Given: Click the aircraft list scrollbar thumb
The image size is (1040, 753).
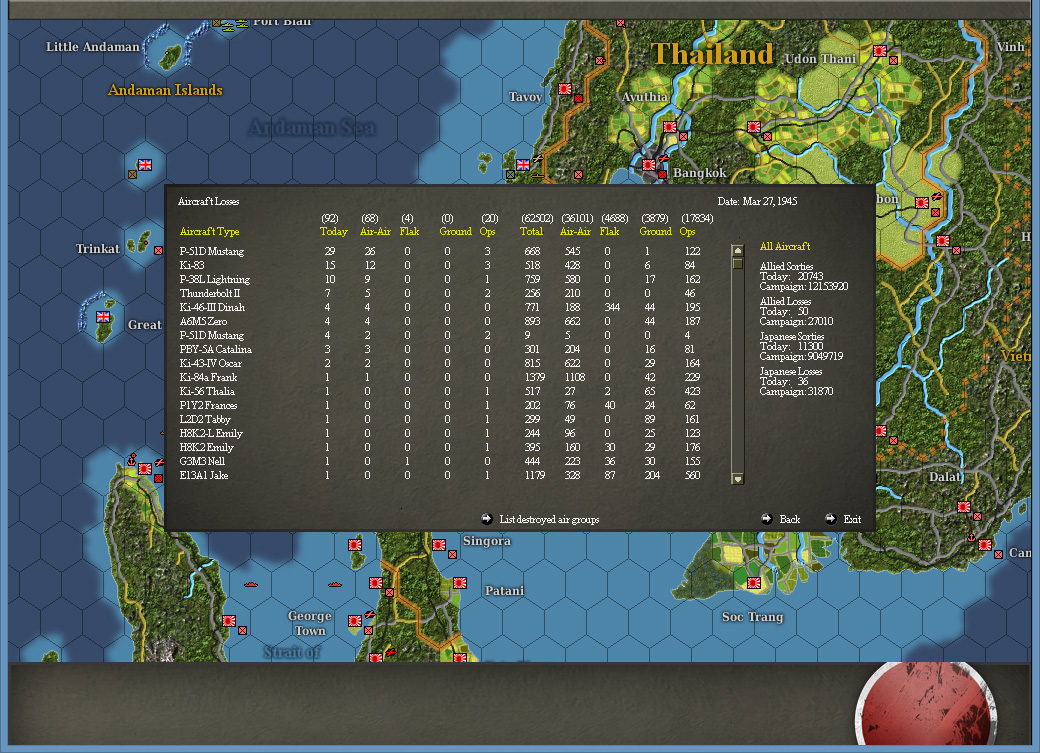Looking at the screenshot, I should (x=737, y=264).
